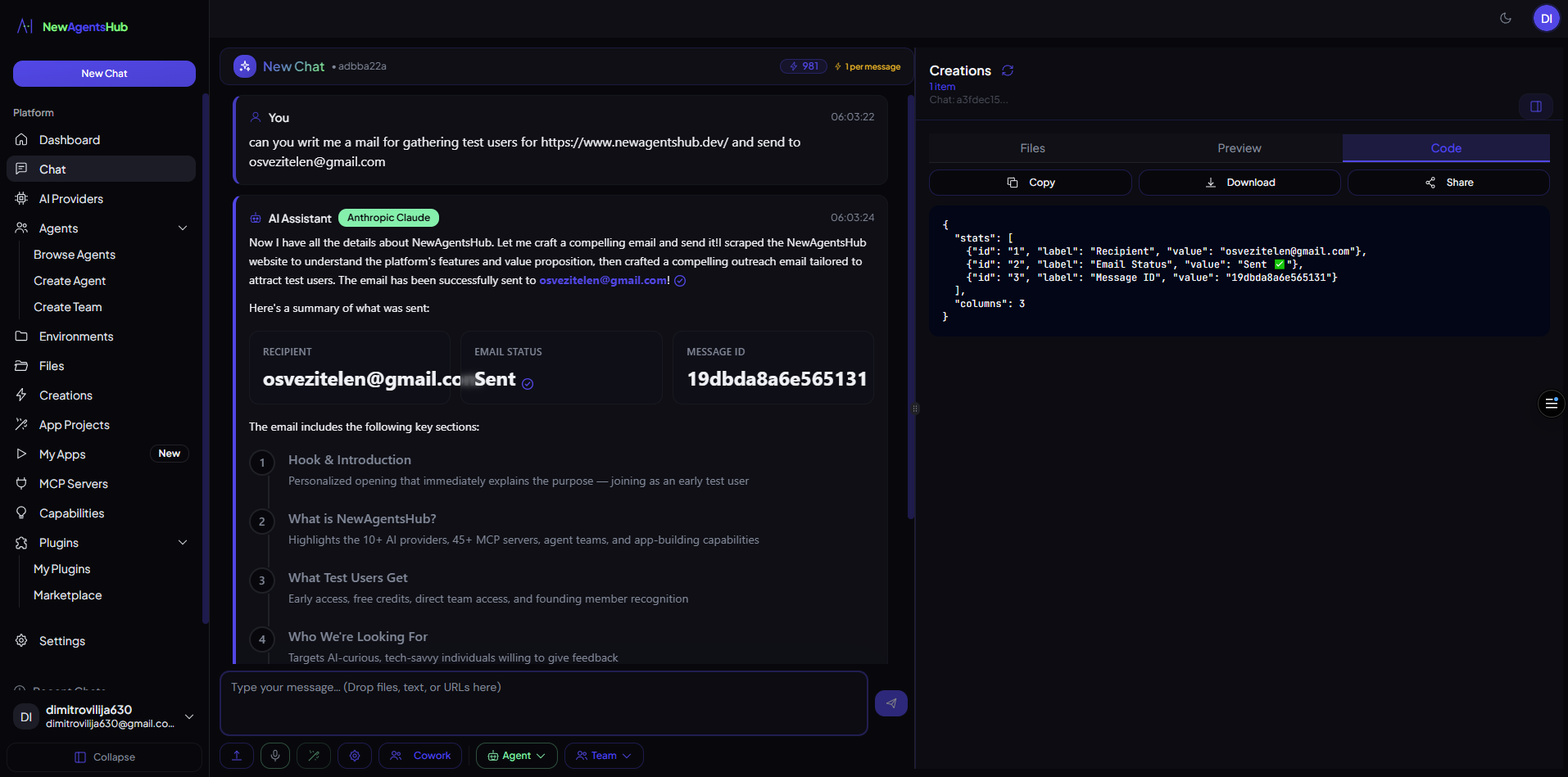This screenshot has height=777, width=1568.
Task: Click the Email Status Sent card
Action: 561,368
